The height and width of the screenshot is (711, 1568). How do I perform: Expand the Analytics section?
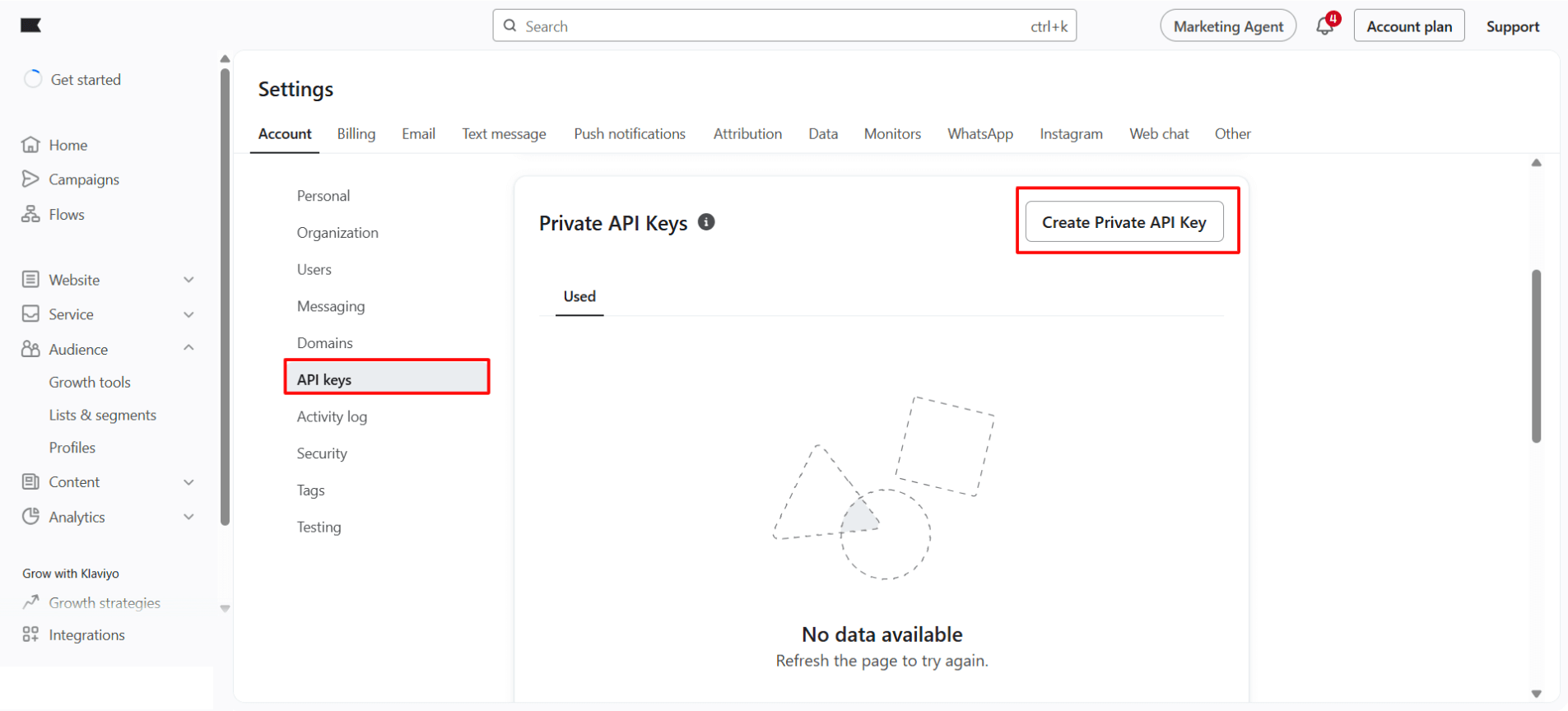188,517
